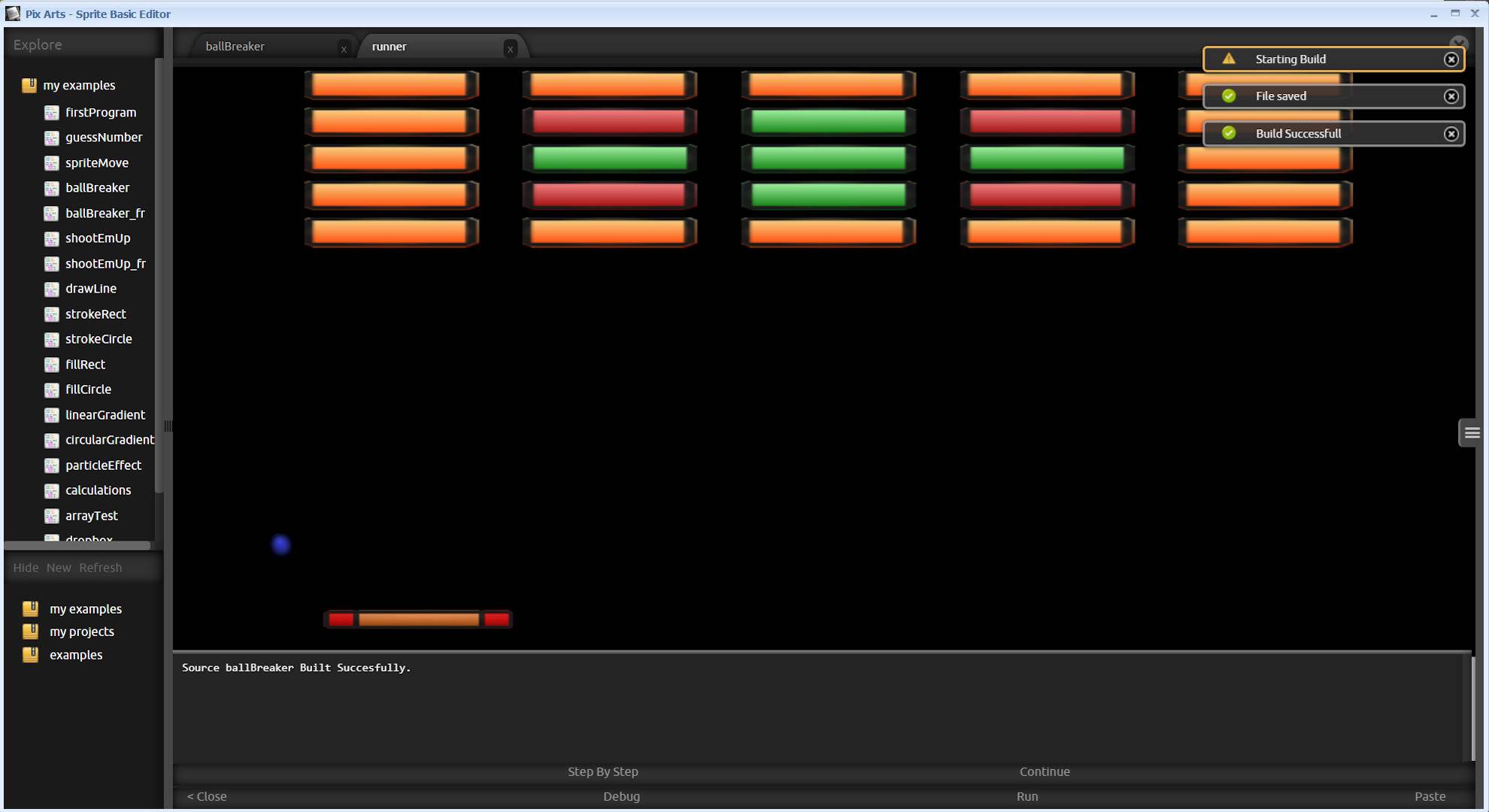Click the shootEmUp sprite icon

51,238
